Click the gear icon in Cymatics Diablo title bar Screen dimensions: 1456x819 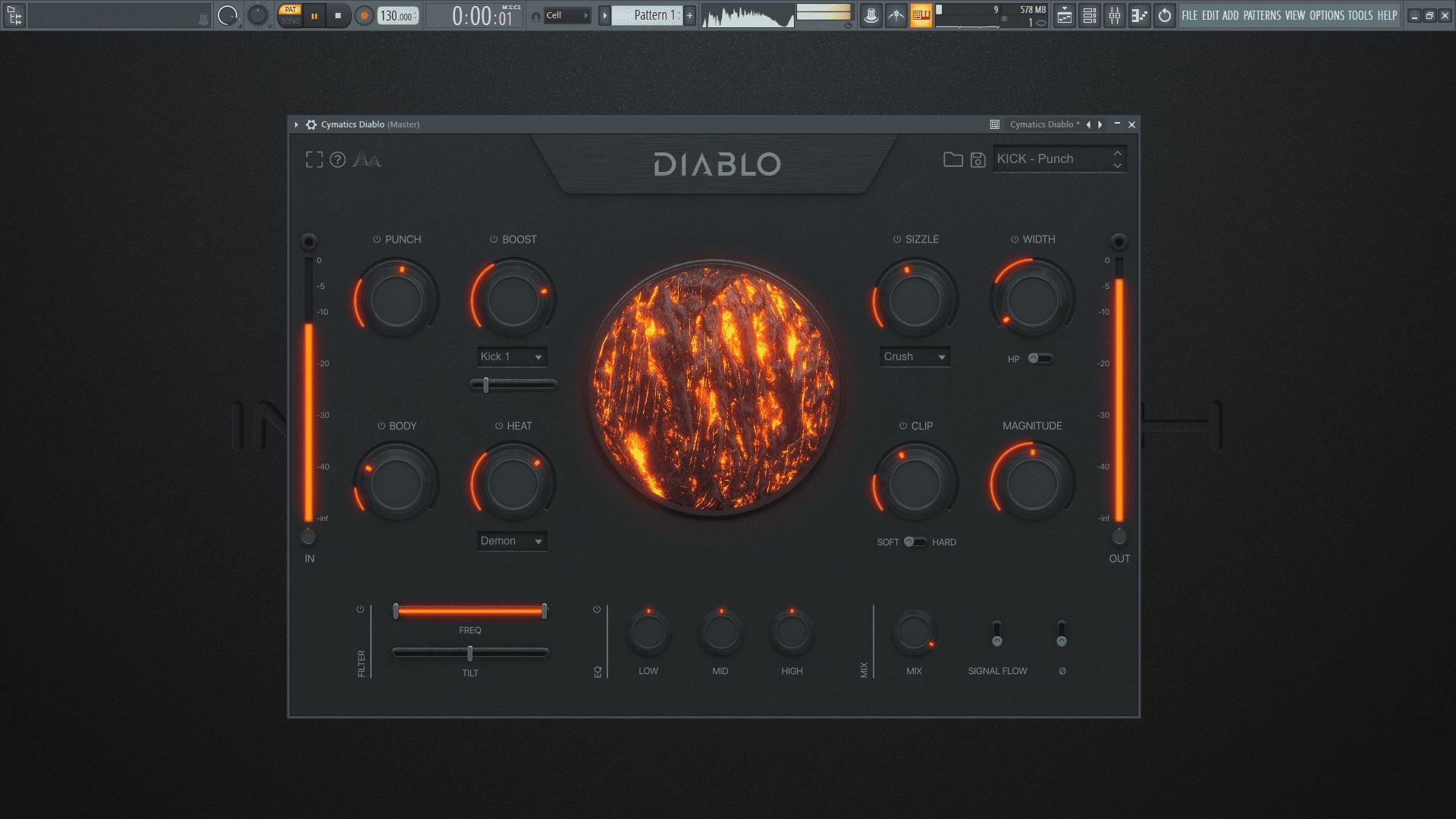[x=311, y=124]
